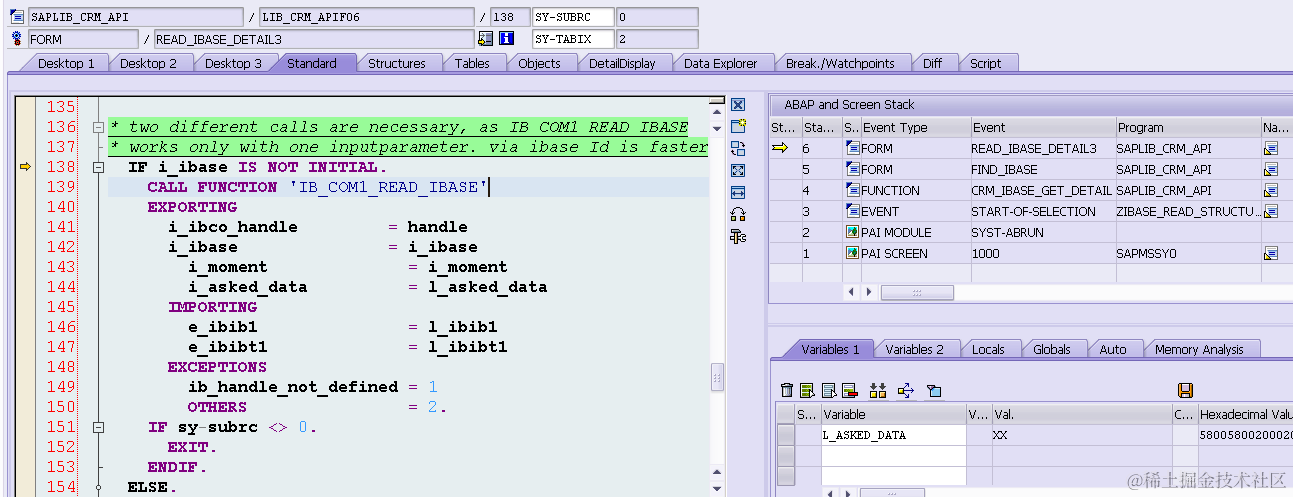The image size is (1293, 497).
Task: Switch to the Auto tab
Action: (1113, 349)
